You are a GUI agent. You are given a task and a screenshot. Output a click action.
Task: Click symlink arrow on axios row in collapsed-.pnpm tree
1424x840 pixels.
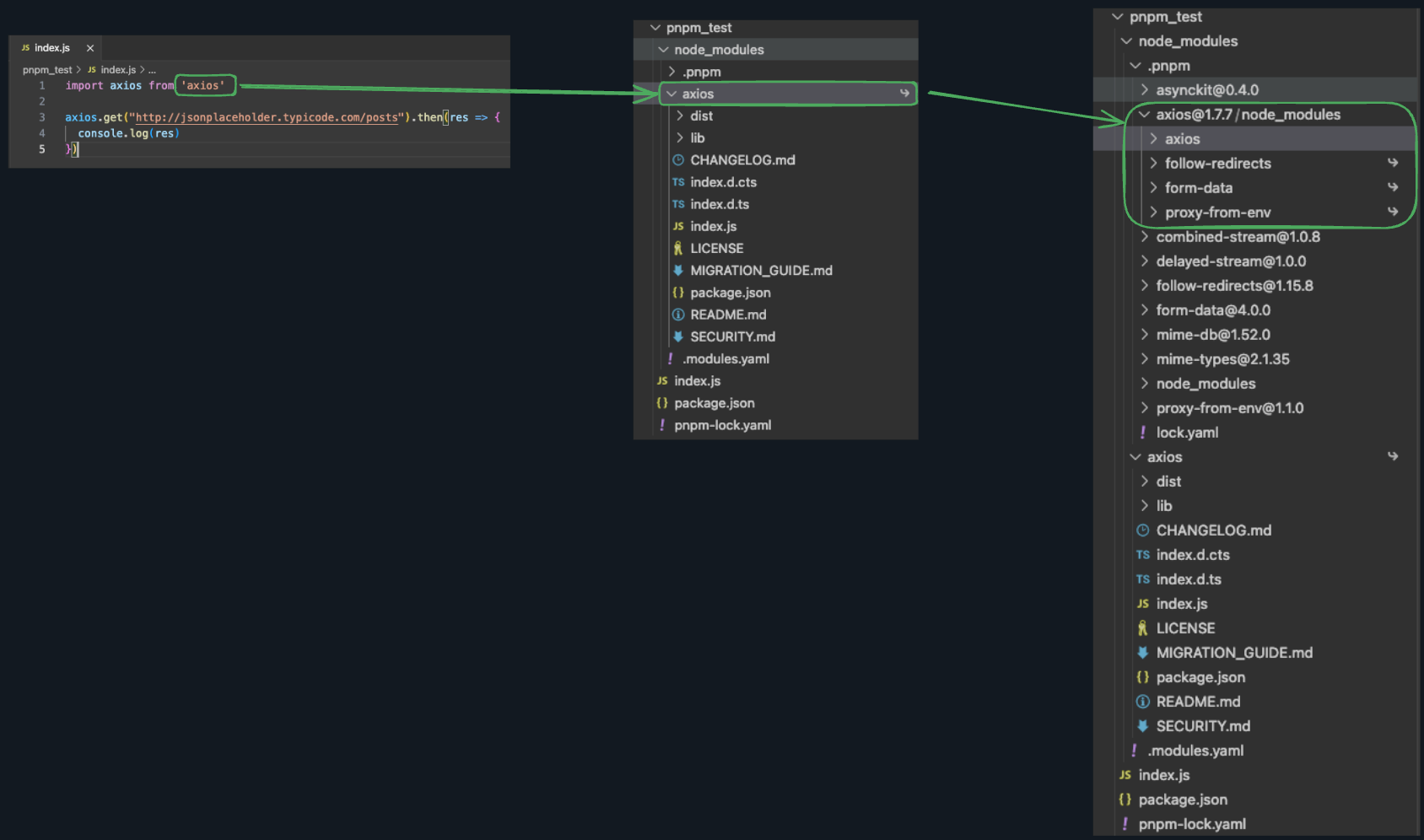(x=904, y=94)
